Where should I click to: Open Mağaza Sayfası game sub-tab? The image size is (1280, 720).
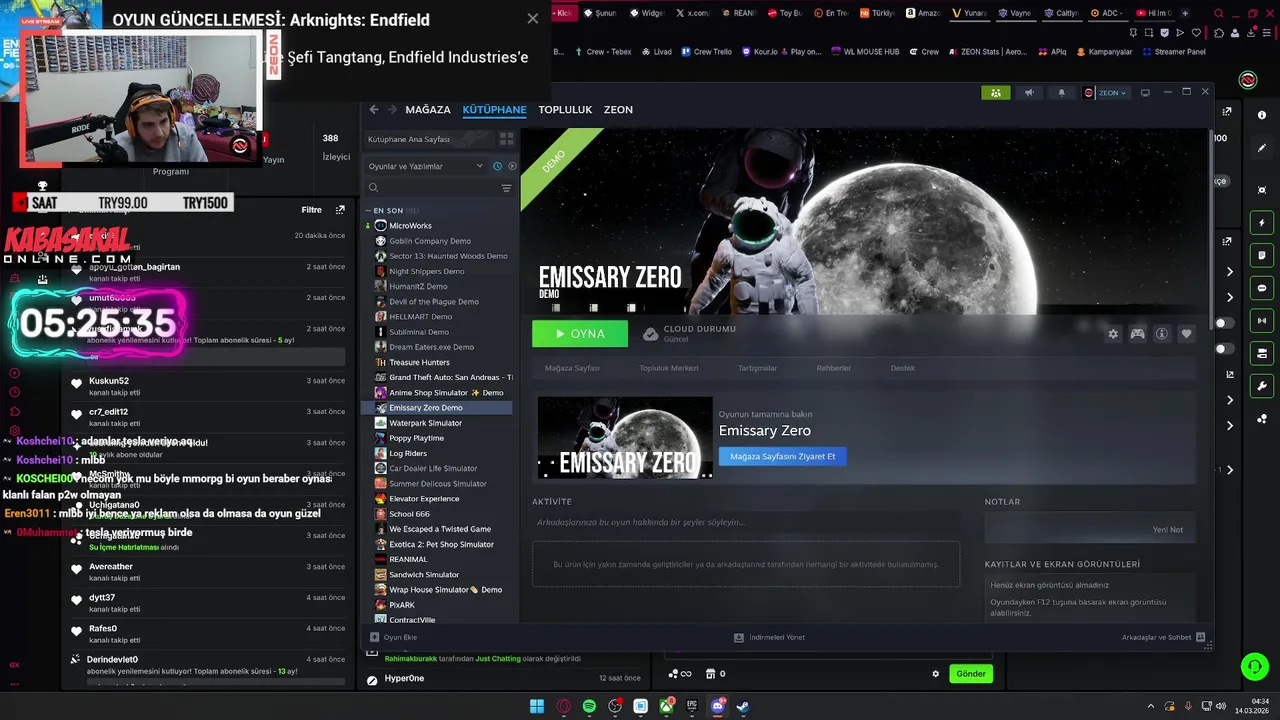(x=572, y=368)
